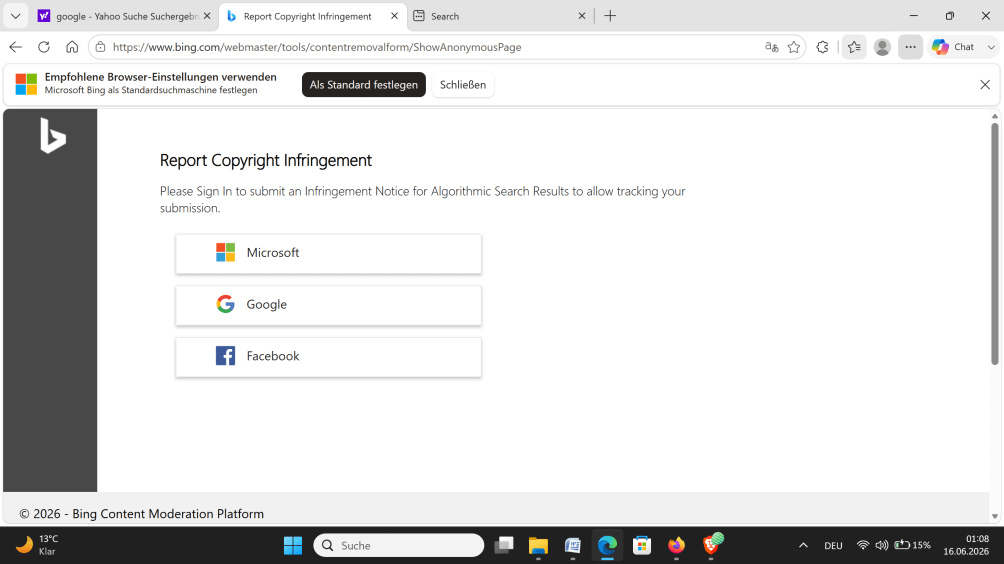Close the Search tab
The image size is (1004, 564).
tap(582, 16)
